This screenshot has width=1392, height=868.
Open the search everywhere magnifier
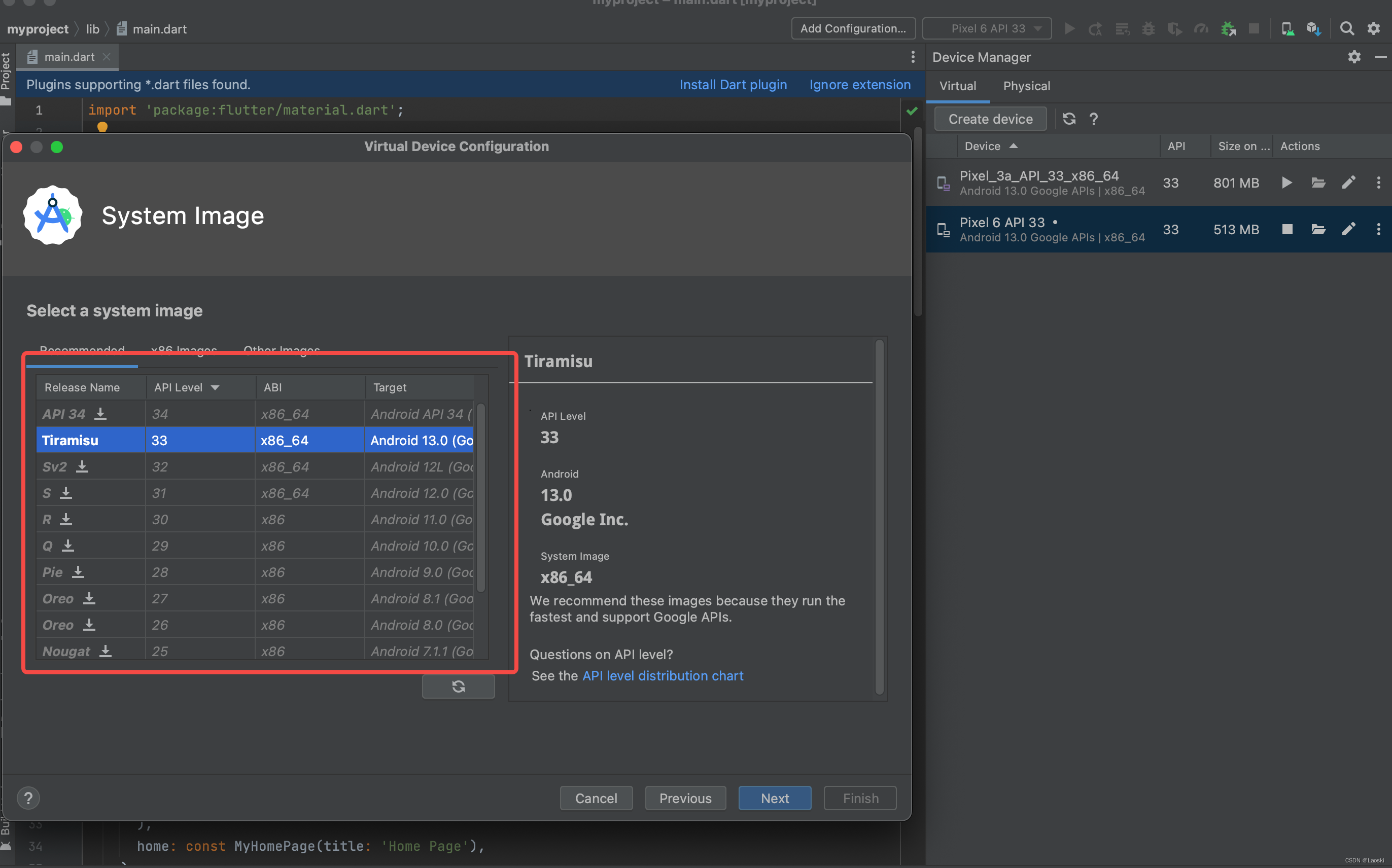(x=1346, y=28)
